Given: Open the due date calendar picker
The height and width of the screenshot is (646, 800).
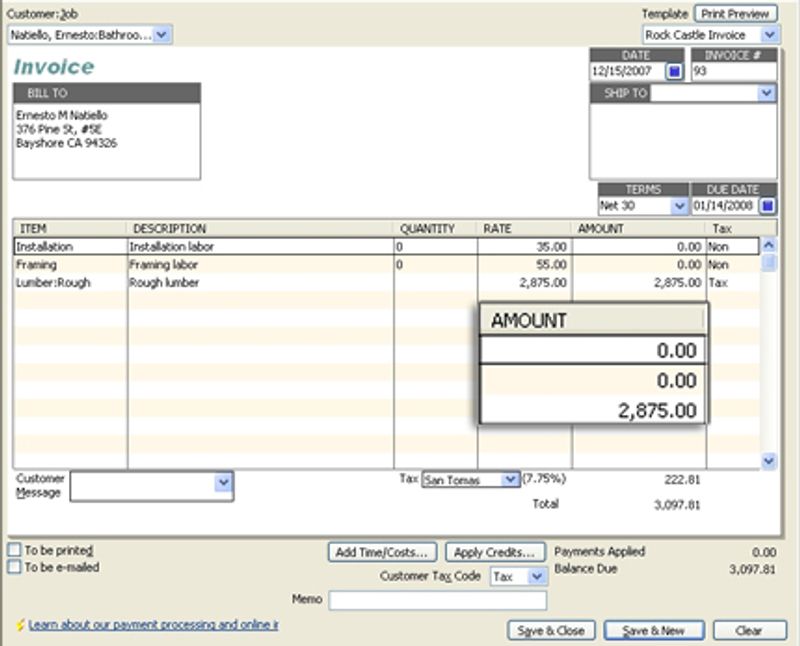Looking at the screenshot, I should pyautogui.click(x=767, y=206).
